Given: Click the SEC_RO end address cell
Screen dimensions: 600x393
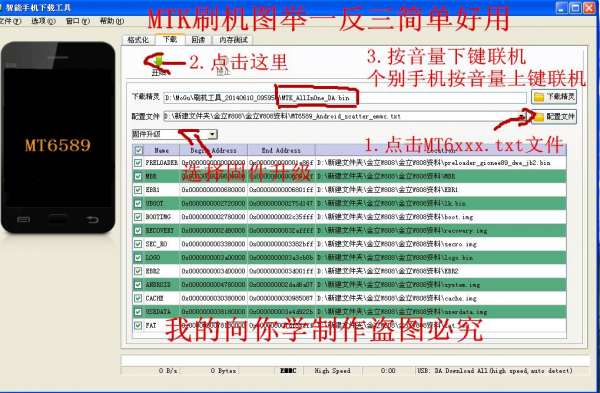Looking at the screenshot, I should coord(281,244).
